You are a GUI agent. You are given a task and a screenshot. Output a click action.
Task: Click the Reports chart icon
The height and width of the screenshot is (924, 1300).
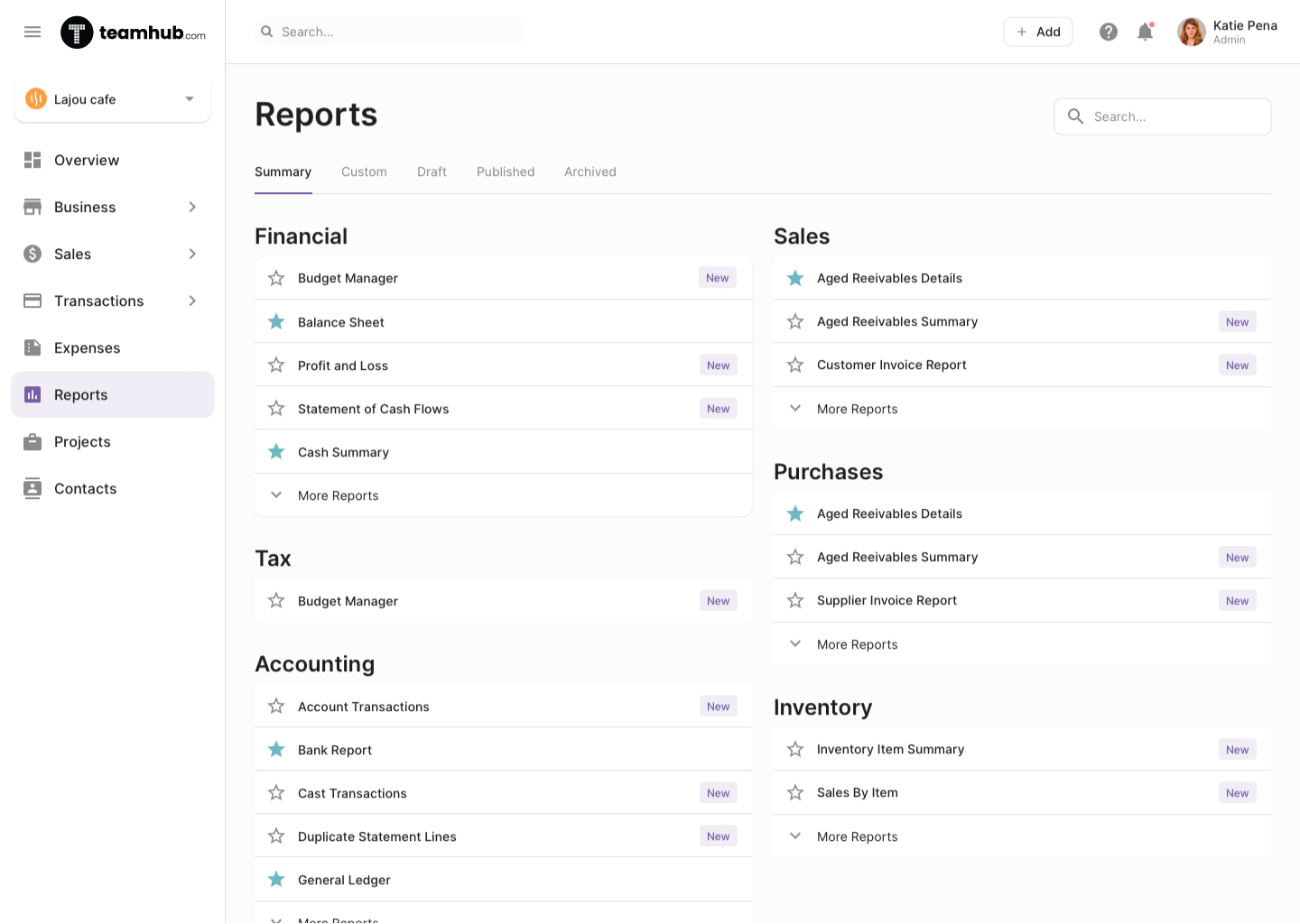[32, 394]
